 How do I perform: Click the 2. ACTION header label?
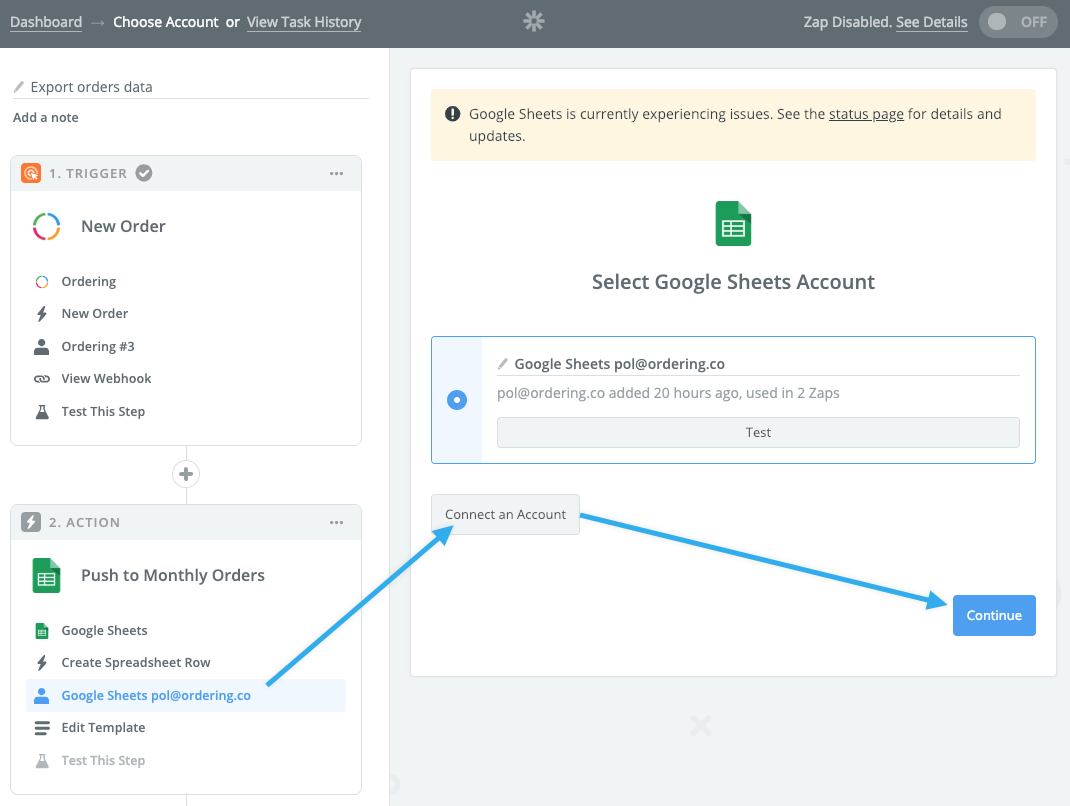point(84,523)
